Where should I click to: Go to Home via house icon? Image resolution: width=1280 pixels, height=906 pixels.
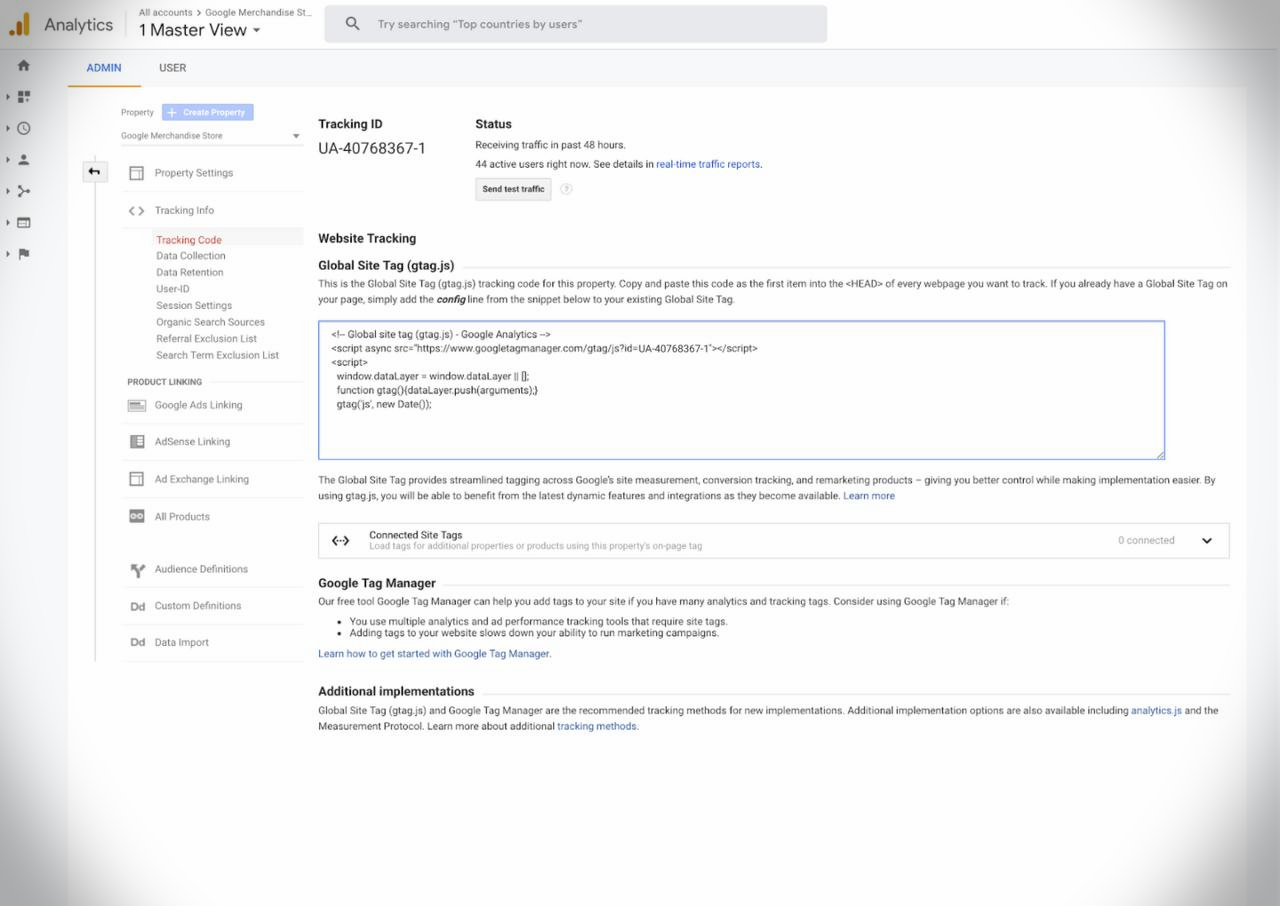24,65
